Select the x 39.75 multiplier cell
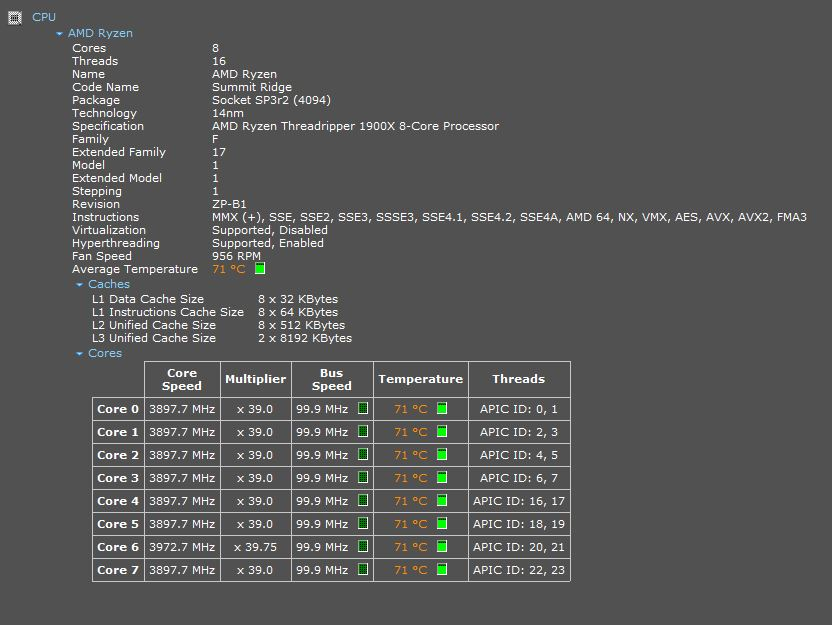This screenshot has height=625, width=832. 256,547
